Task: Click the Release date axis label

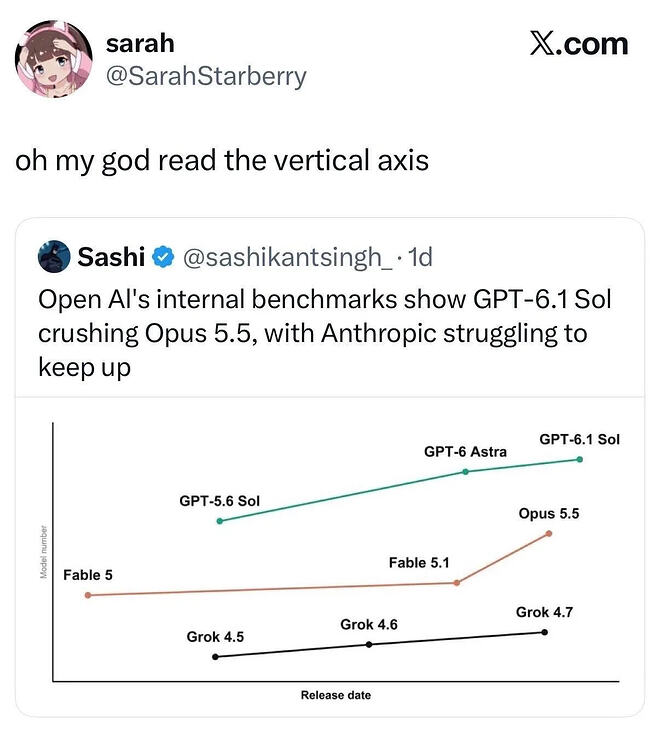Action: pos(335,695)
